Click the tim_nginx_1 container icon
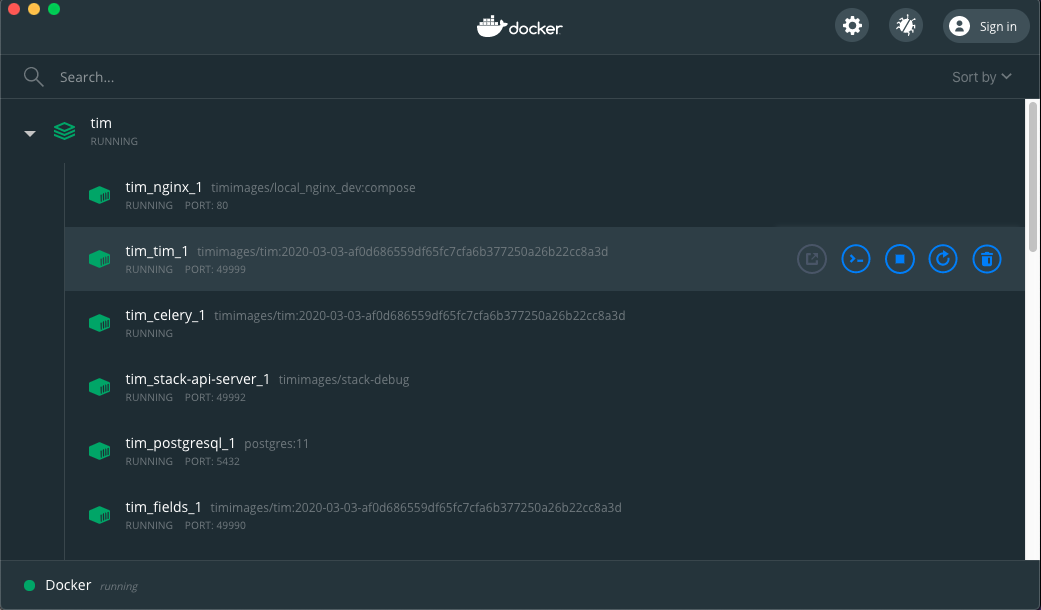 (x=100, y=195)
